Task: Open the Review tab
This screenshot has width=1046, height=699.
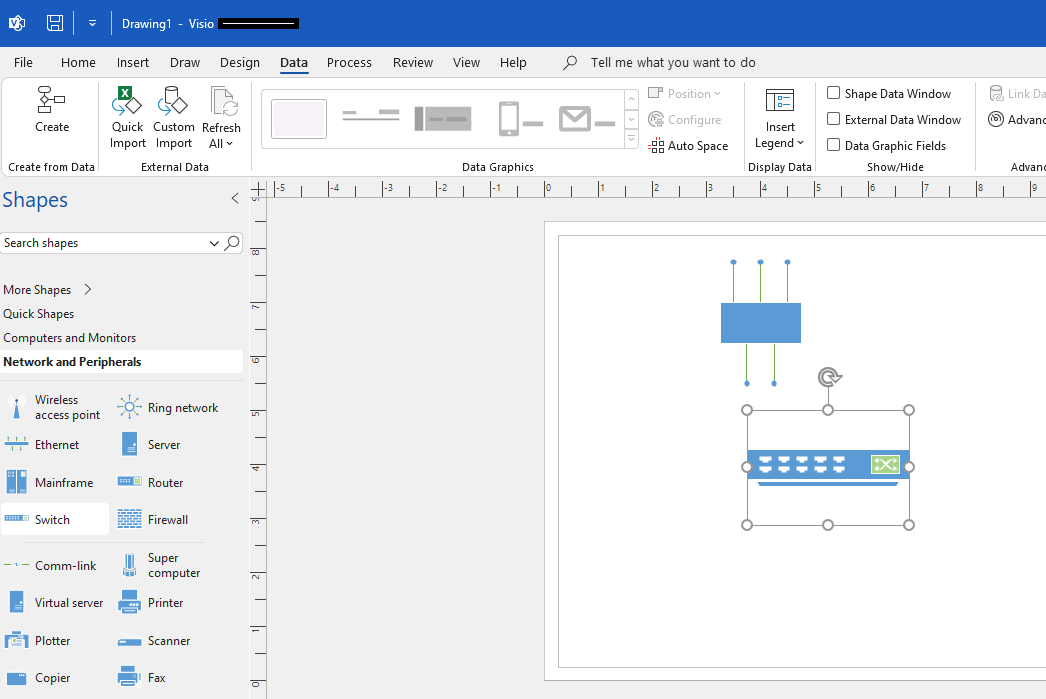Action: point(412,63)
